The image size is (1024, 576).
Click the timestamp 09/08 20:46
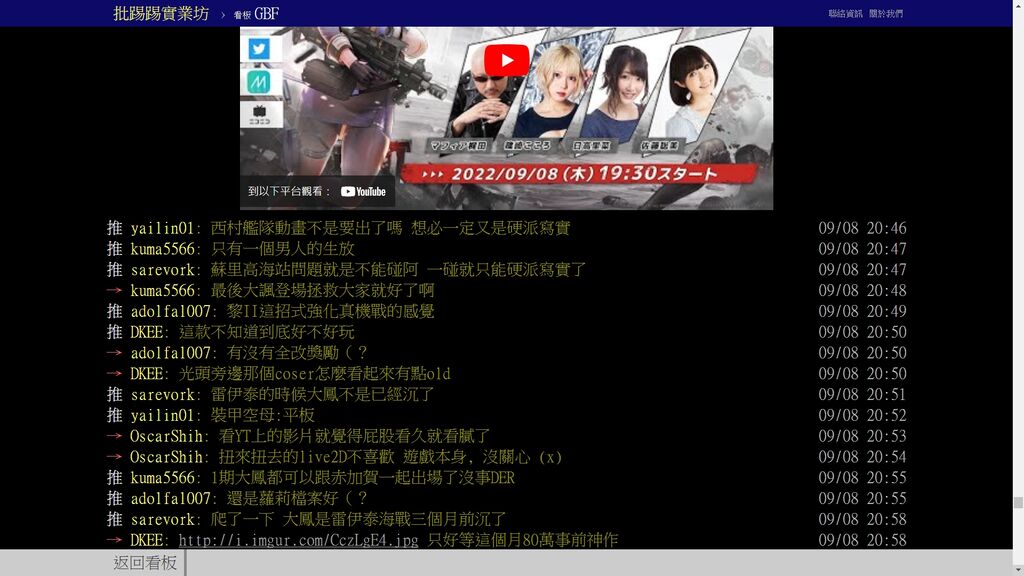pyautogui.click(x=862, y=228)
